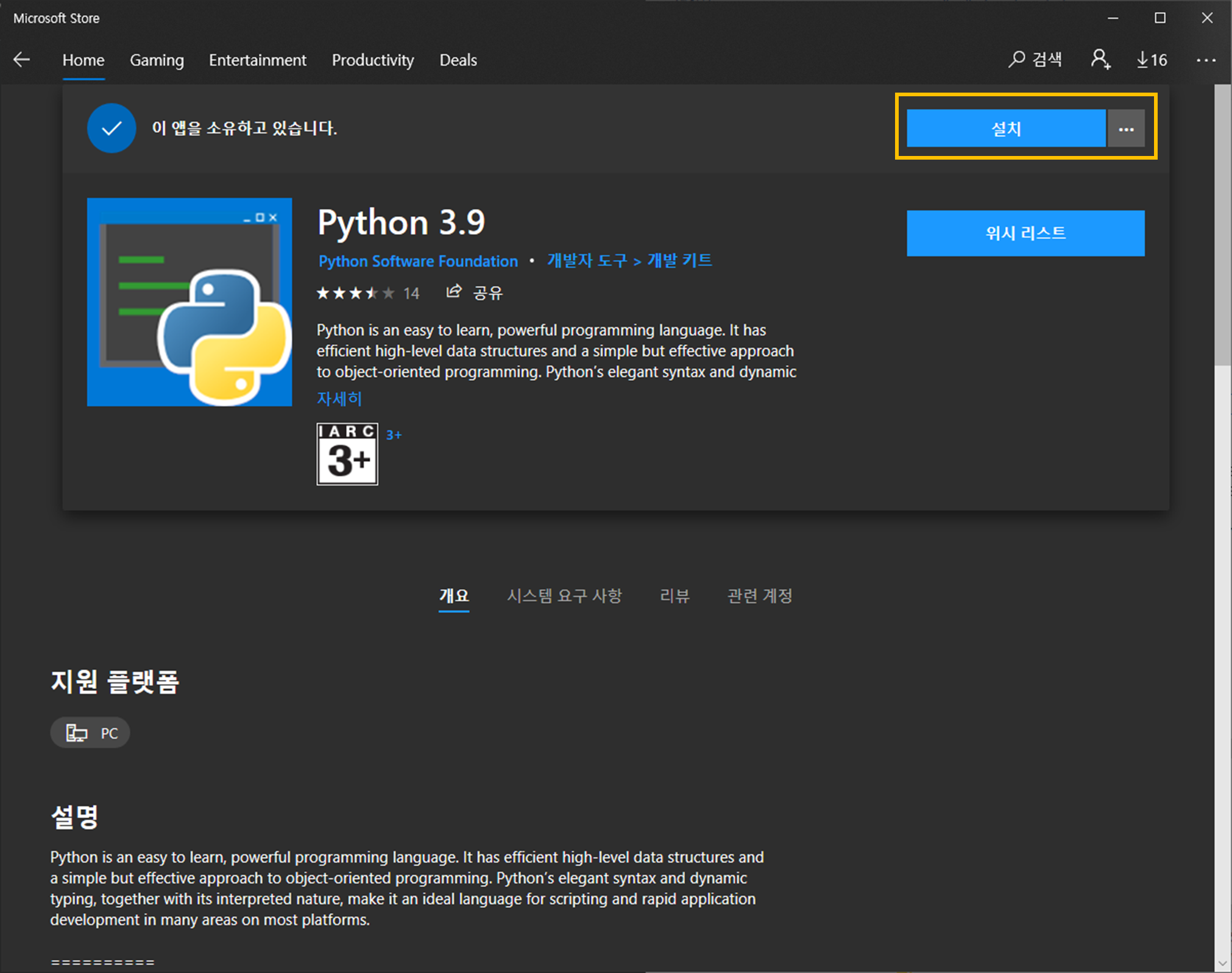Image resolution: width=1232 pixels, height=973 pixels.
Task: Open Python Software Foundation publisher link
Action: pos(418,261)
